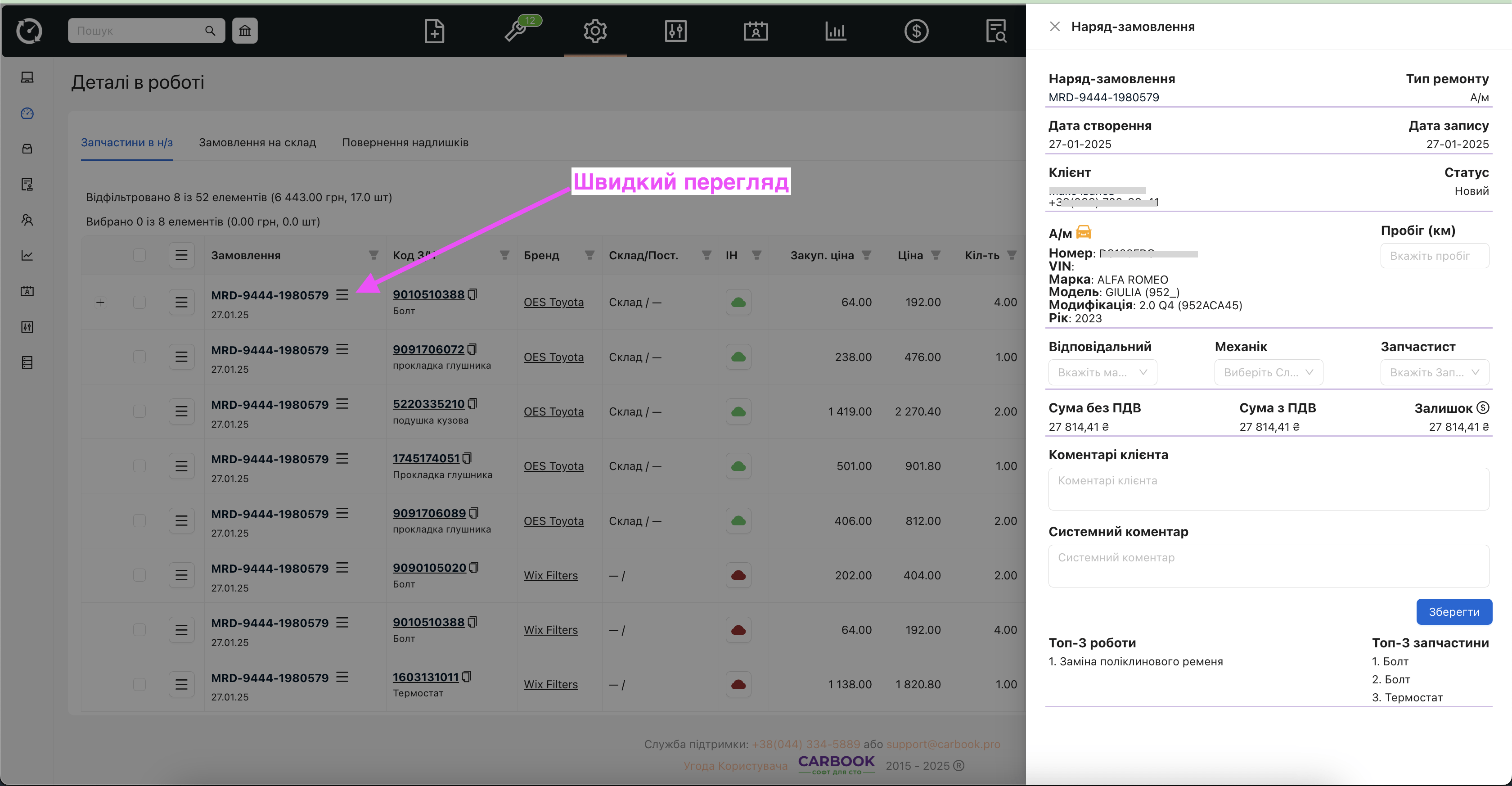Click the line chart icon in left sidebar

[x=27, y=255]
